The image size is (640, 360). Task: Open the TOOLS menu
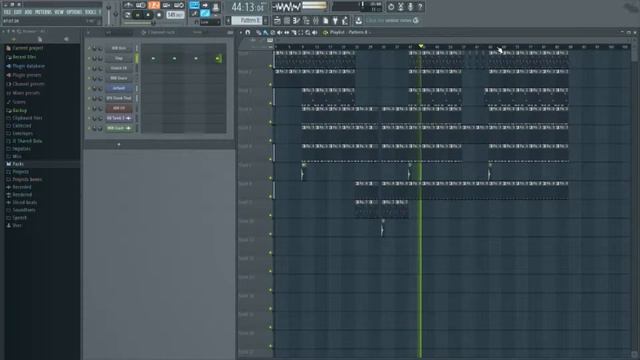point(90,12)
